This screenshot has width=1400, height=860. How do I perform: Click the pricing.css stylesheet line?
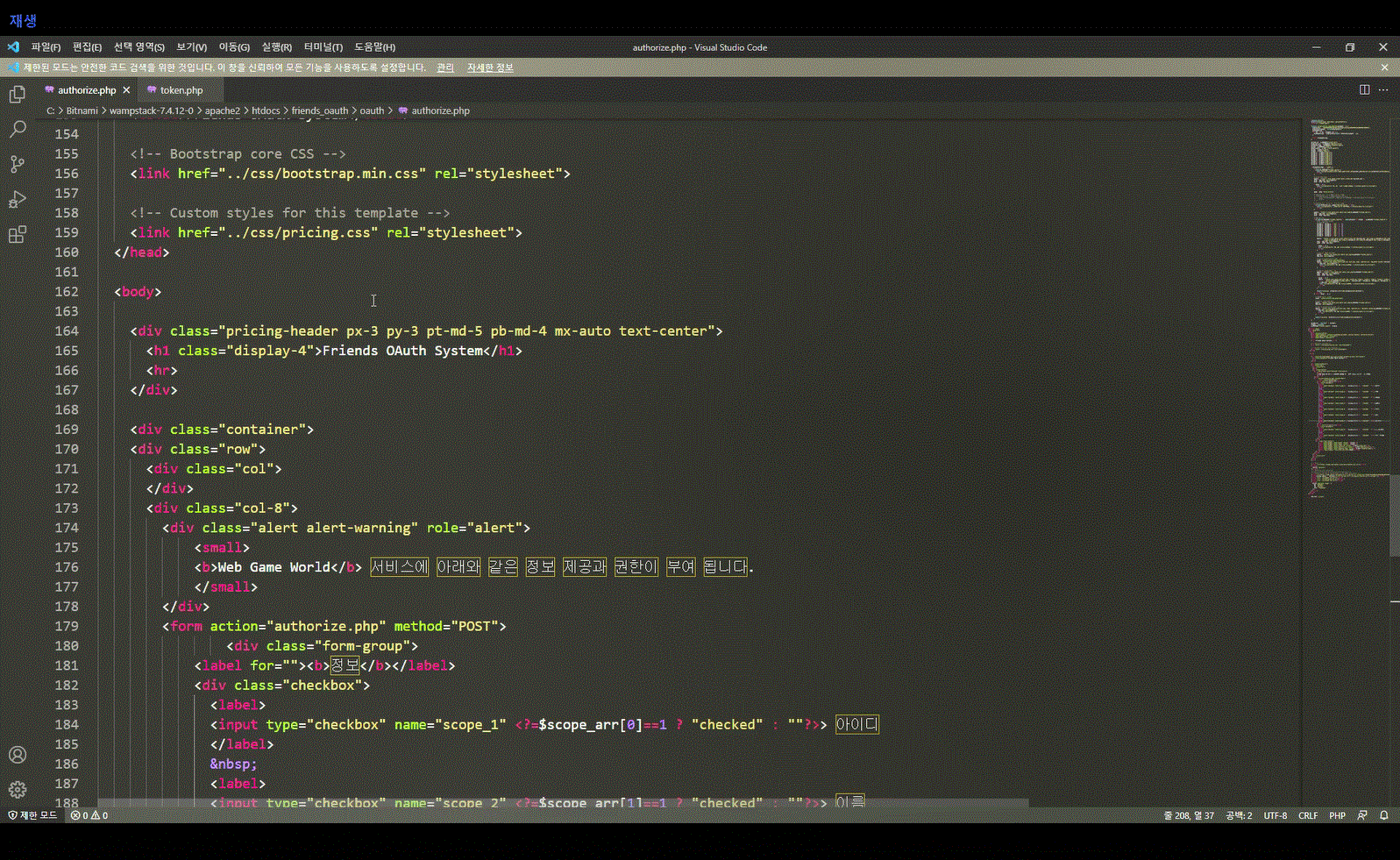(326, 232)
